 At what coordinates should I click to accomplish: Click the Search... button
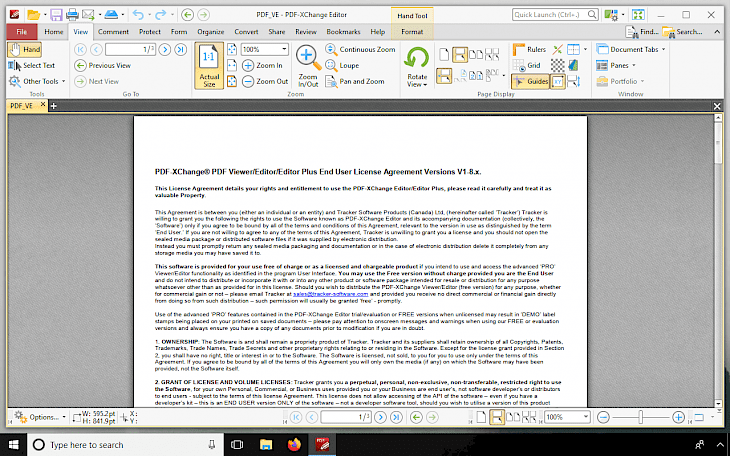[x=683, y=32]
